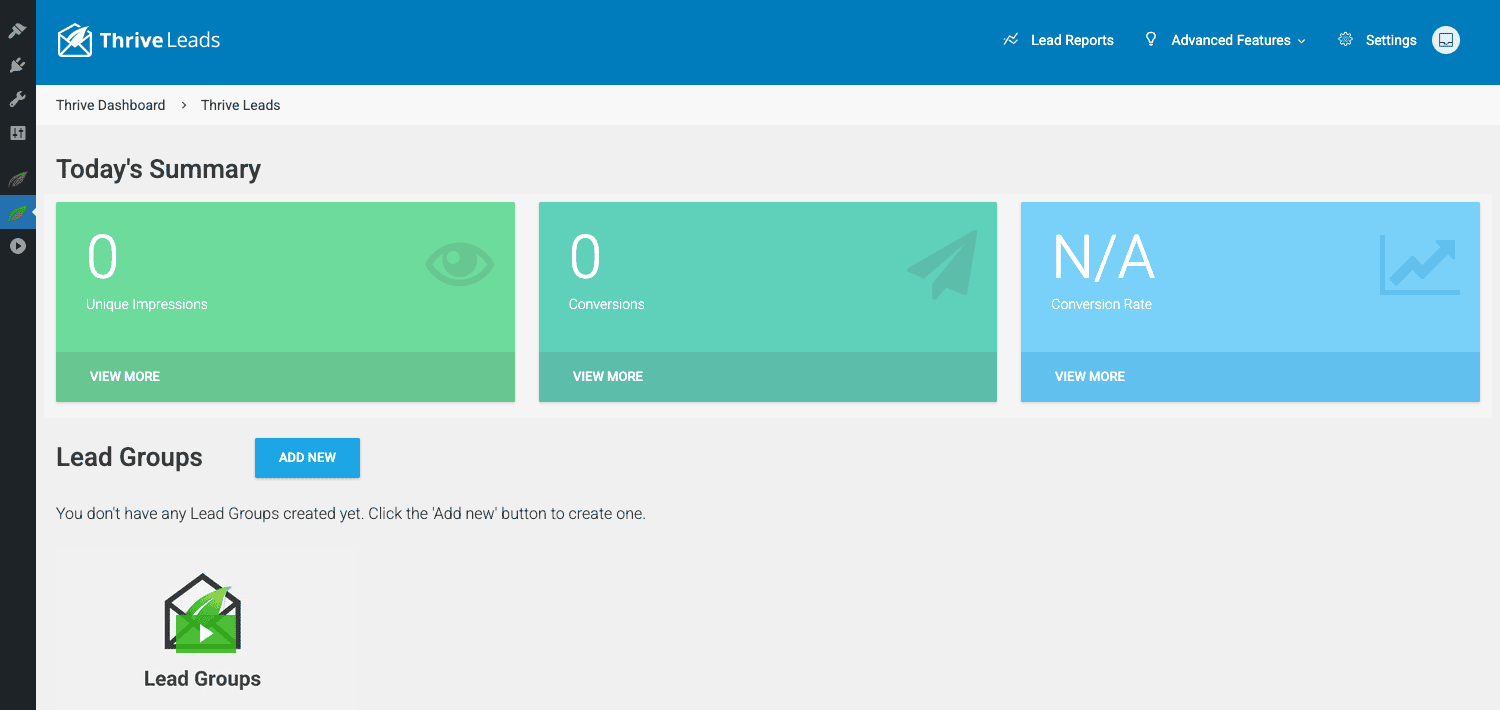The height and width of the screenshot is (710, 1500).
Task: Open the Settings menu item
Action: coord(1377,40)
